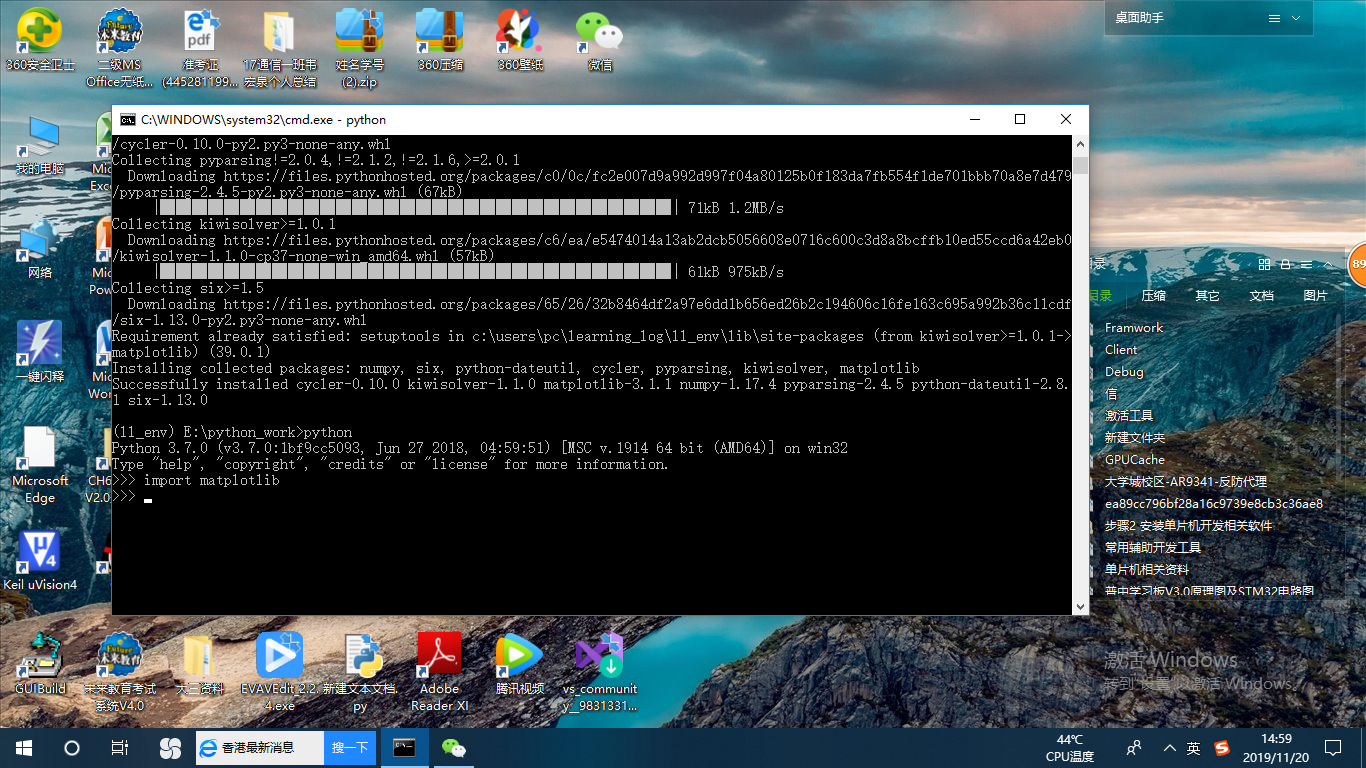Click the 香港最新消息 taskbar search box
Screen dimensions: 1366x768
(x=260, y=748)
